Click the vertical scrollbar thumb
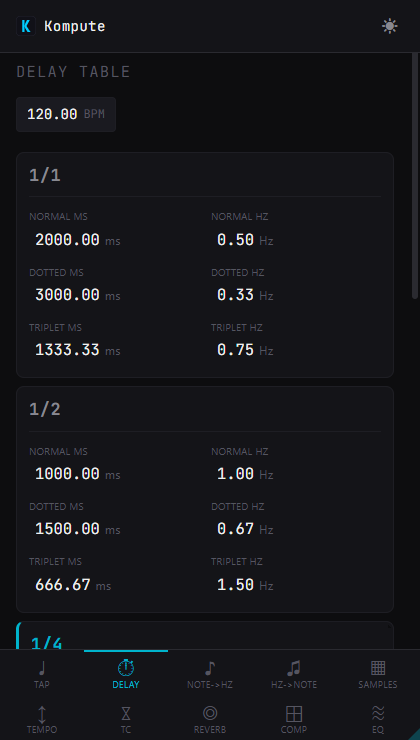The width and height of the screenshot is (420, 740). tap(415, 176)
